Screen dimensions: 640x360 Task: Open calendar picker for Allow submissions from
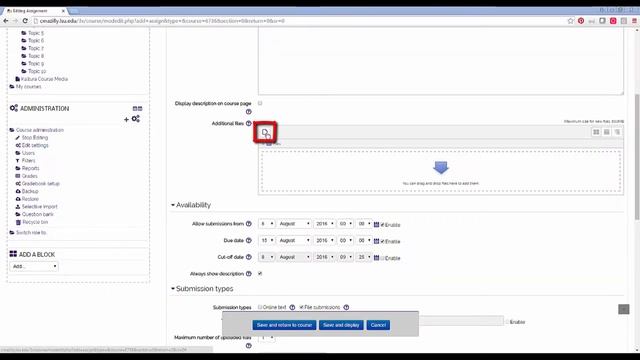click(x=376, y=224)
